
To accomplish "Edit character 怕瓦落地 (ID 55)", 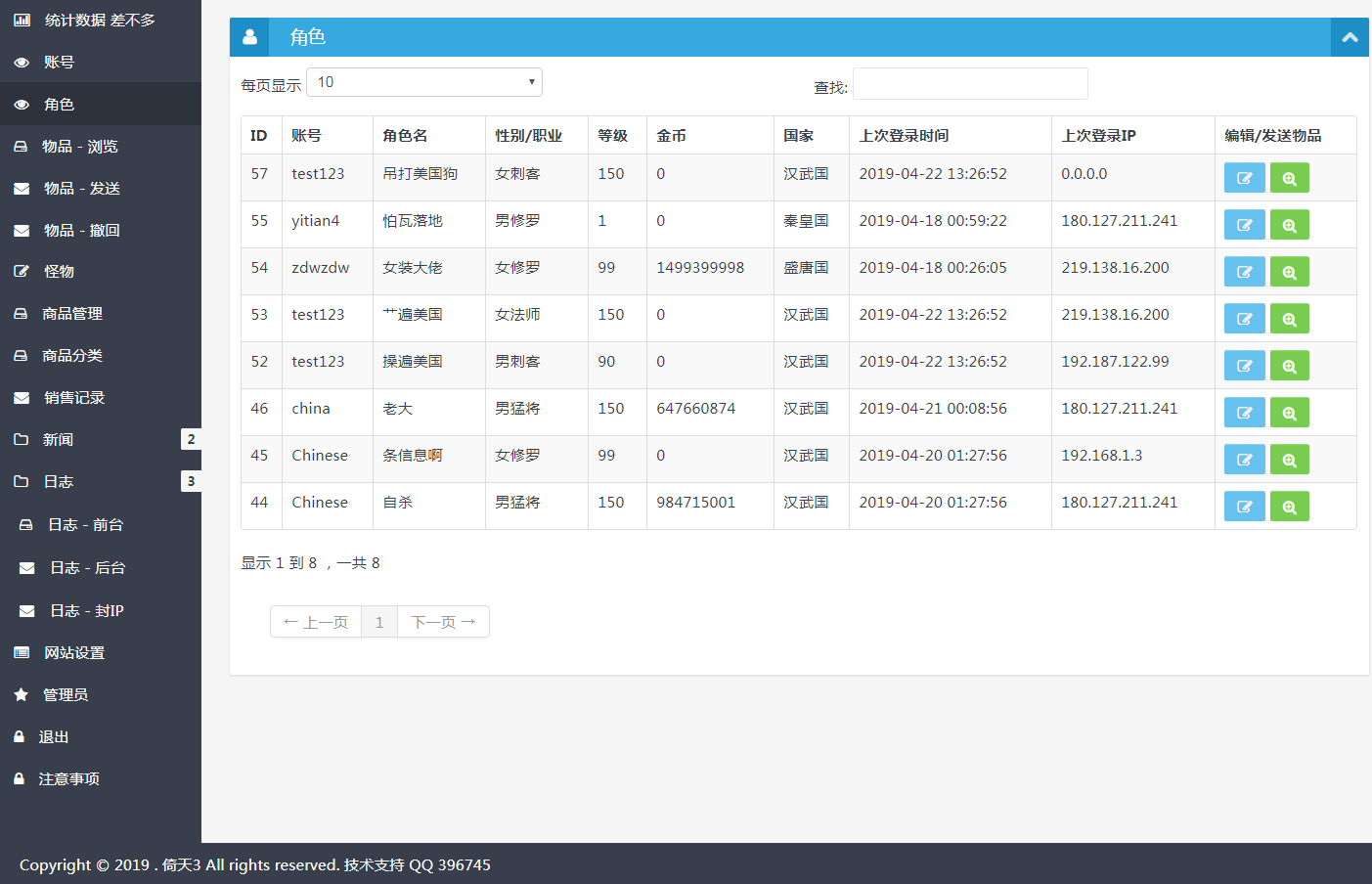I will (1245, 225).
